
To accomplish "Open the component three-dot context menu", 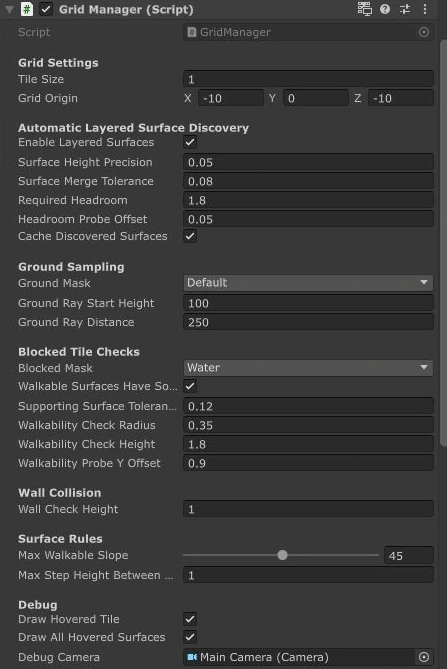I will pos(425,9).
